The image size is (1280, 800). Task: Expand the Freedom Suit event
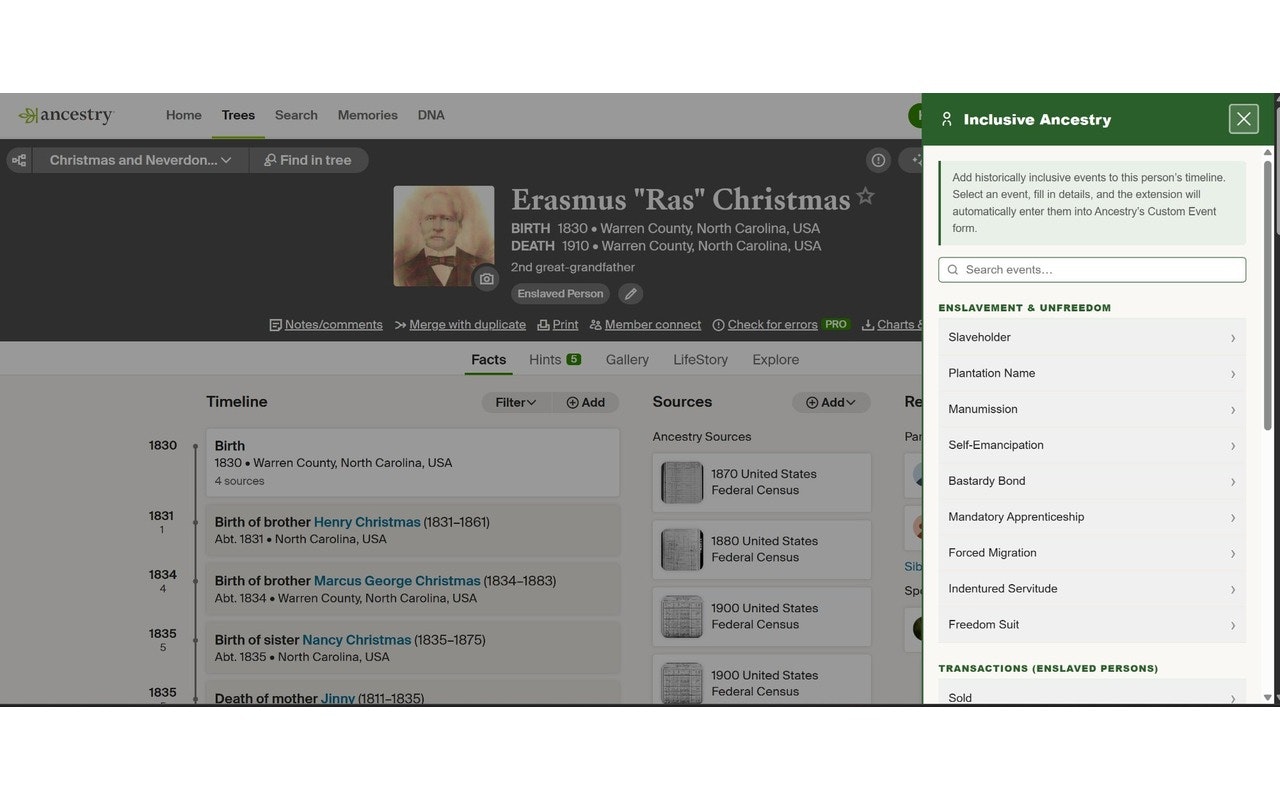(x=1092, y=625)
